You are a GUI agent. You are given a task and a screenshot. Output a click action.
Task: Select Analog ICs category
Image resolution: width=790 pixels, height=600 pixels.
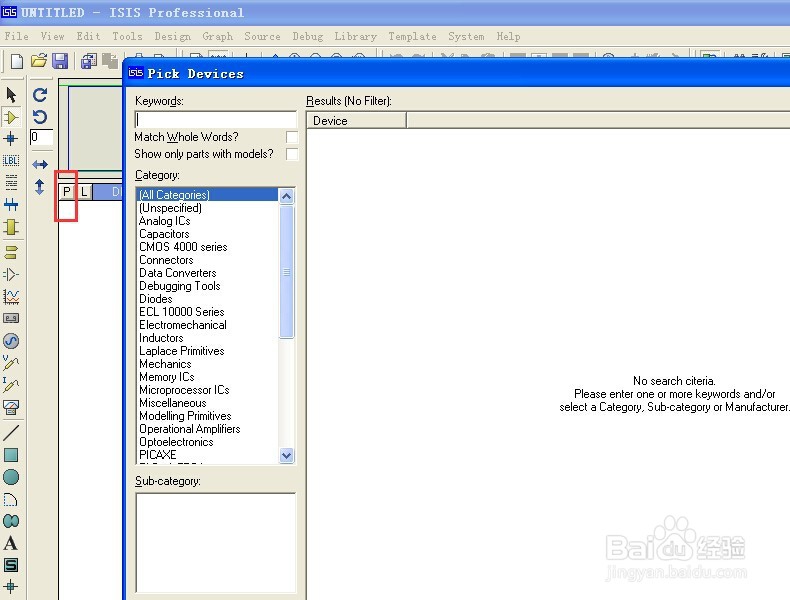tap(164, 221)
